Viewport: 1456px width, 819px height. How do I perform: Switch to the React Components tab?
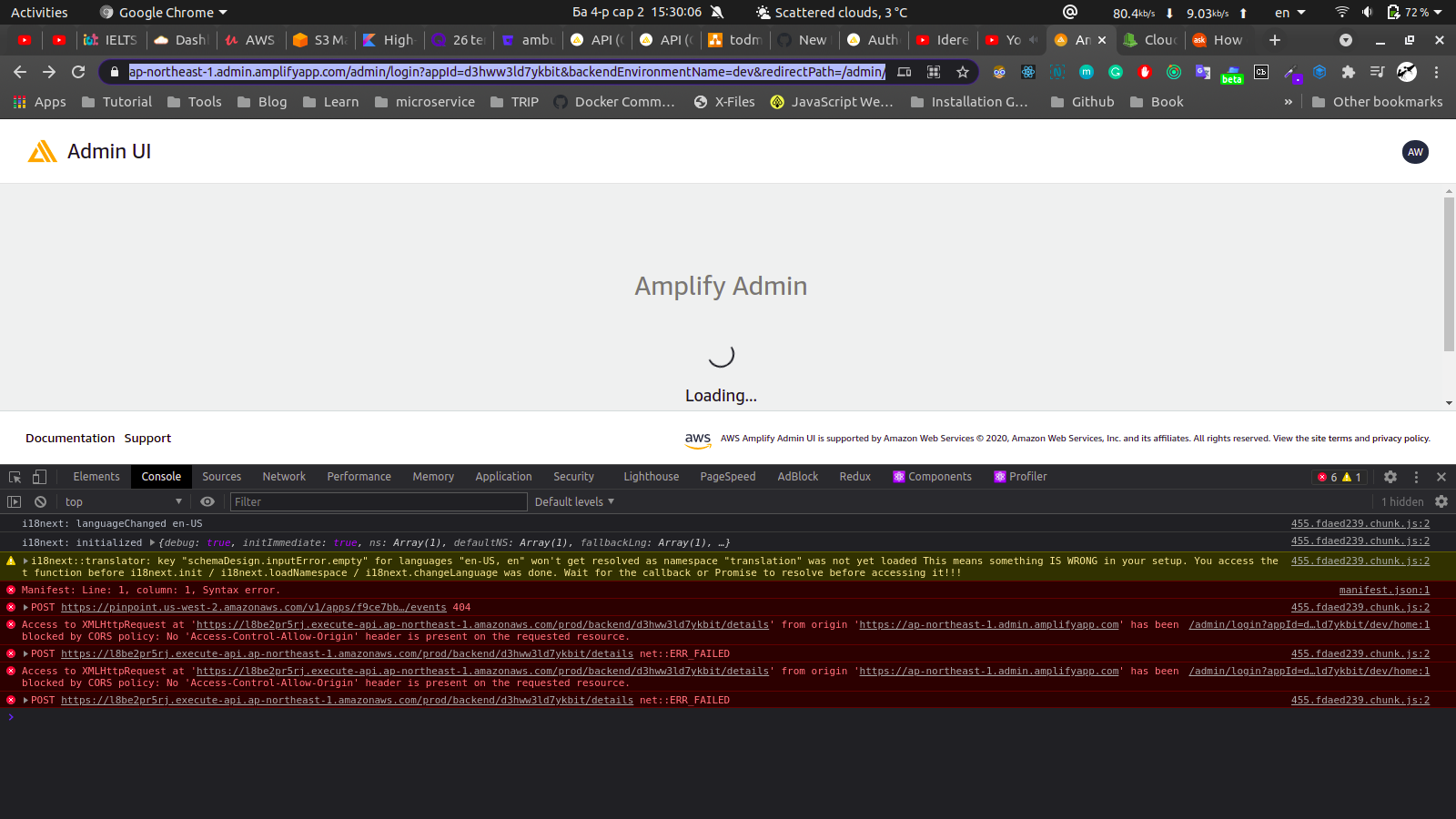click(933, 477)
